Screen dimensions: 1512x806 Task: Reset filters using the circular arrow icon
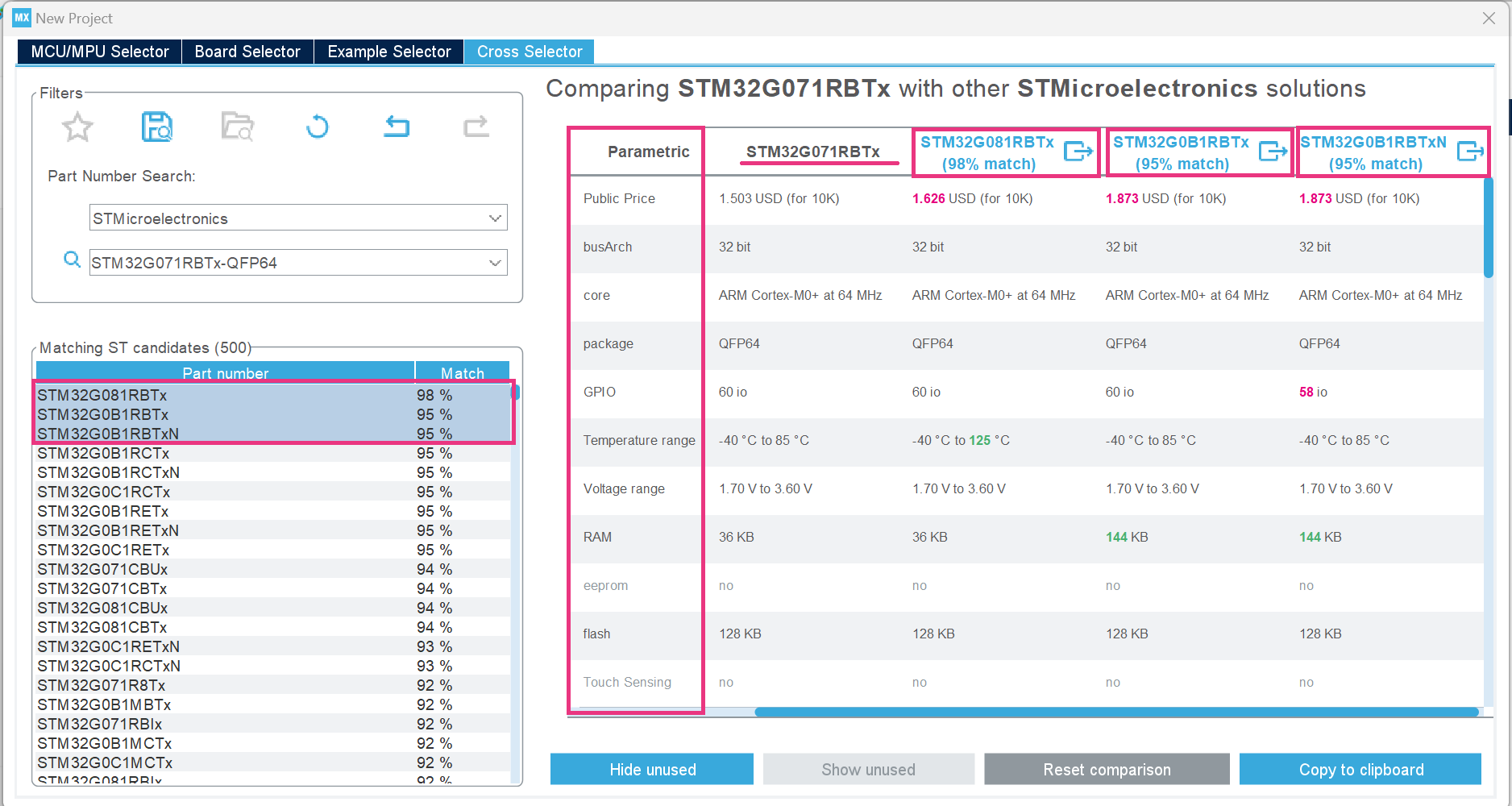(x=316, y=127)
